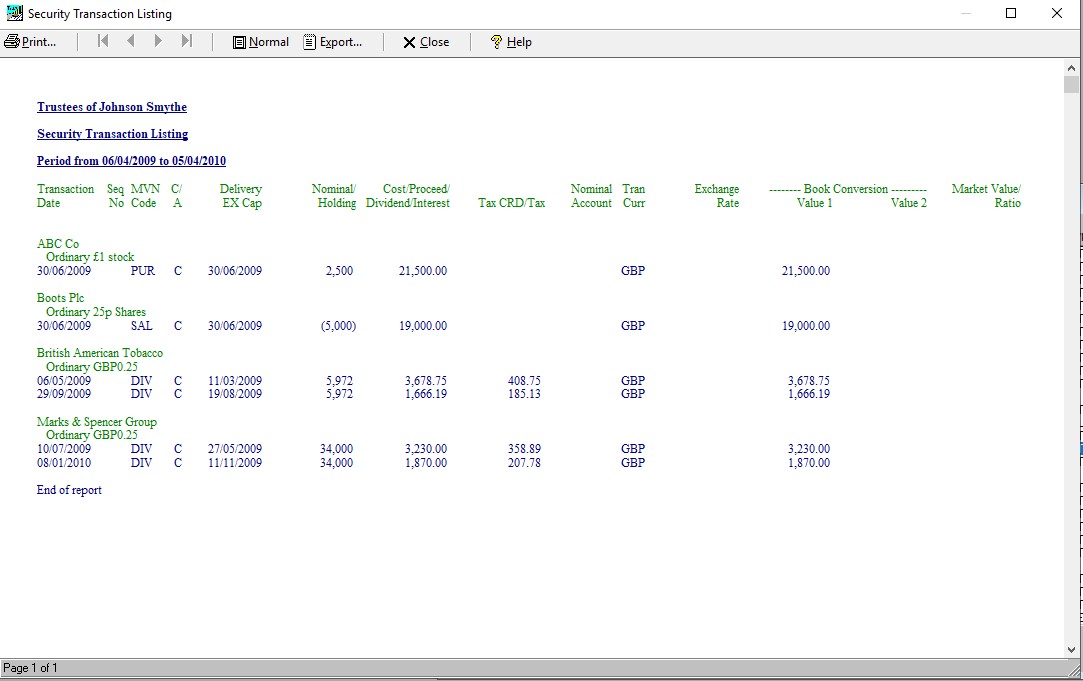Click the 'Tax CRD/Tax' column header

click(x=512, y=203)
